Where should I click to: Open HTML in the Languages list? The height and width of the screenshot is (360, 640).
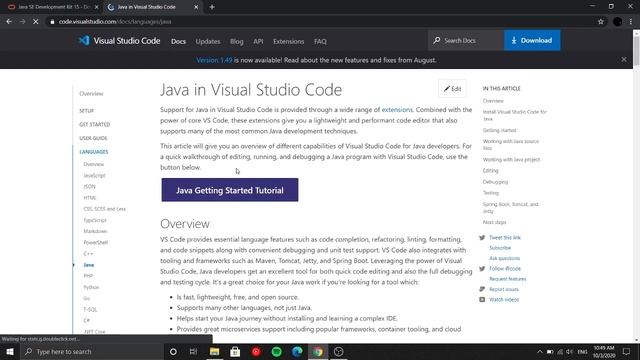90,198
